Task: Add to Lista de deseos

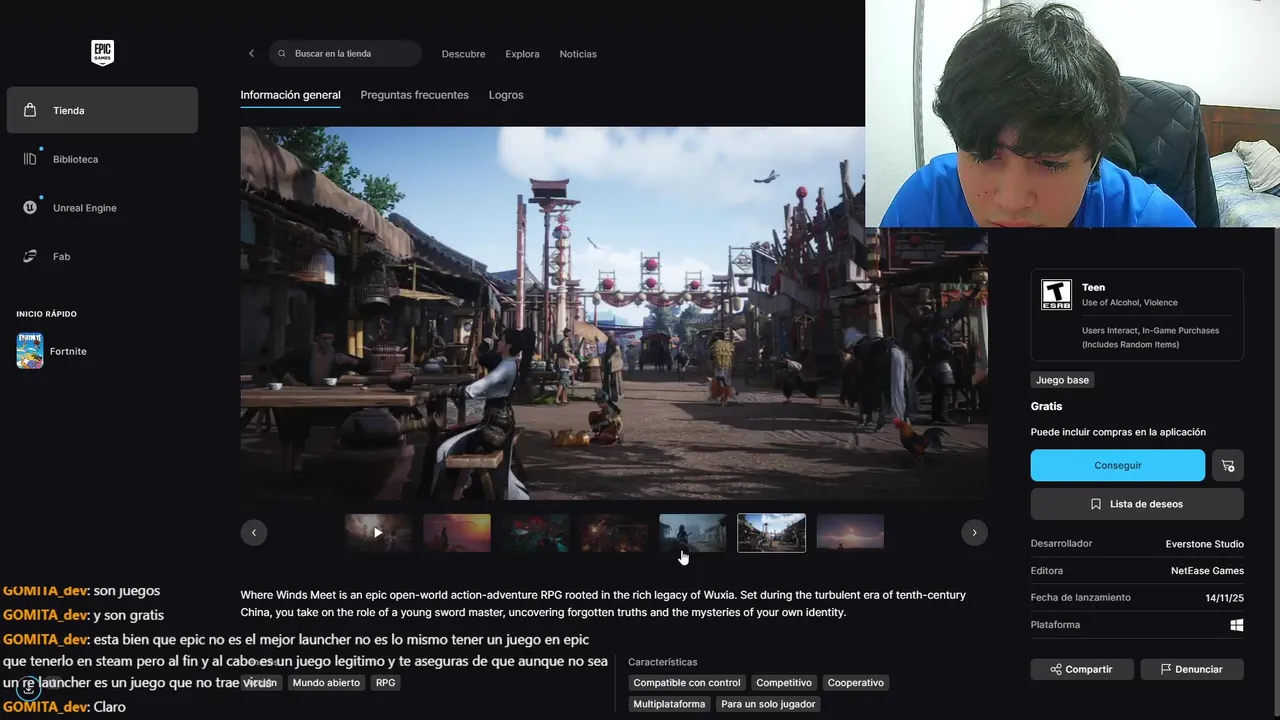Action: 1137,504
